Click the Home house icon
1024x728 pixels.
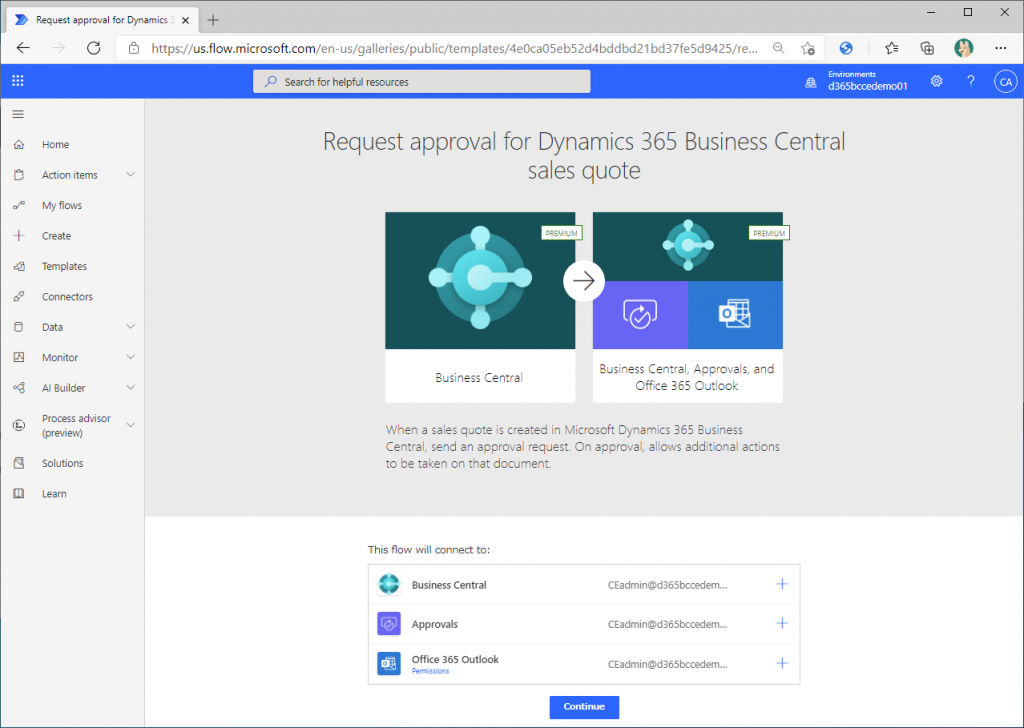[19, 144]
